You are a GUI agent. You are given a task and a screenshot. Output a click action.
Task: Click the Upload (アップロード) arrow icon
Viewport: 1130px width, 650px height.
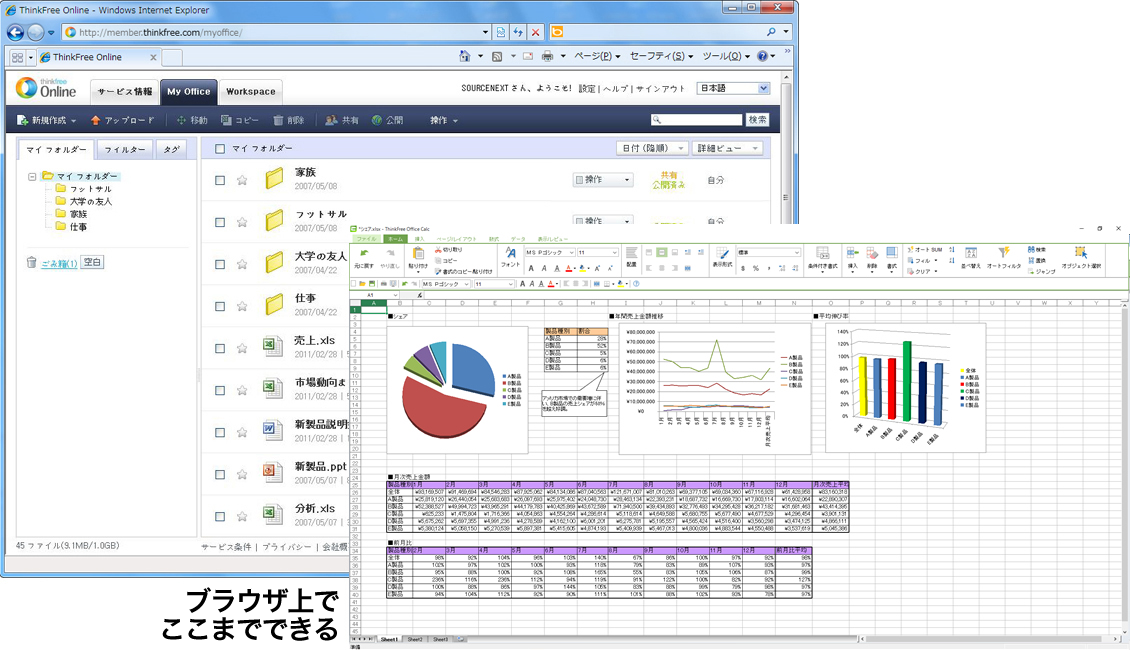95,120
